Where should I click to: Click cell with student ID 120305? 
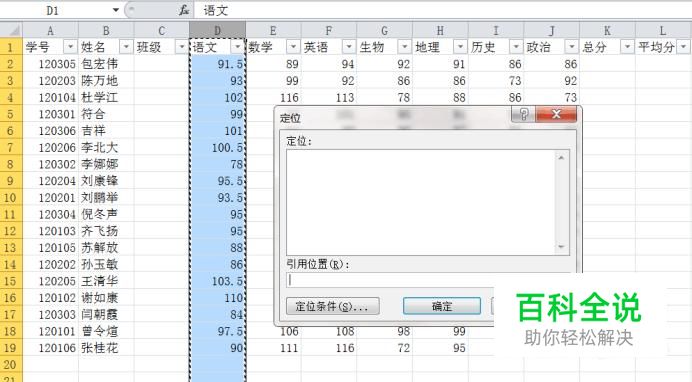pos(50,64)
